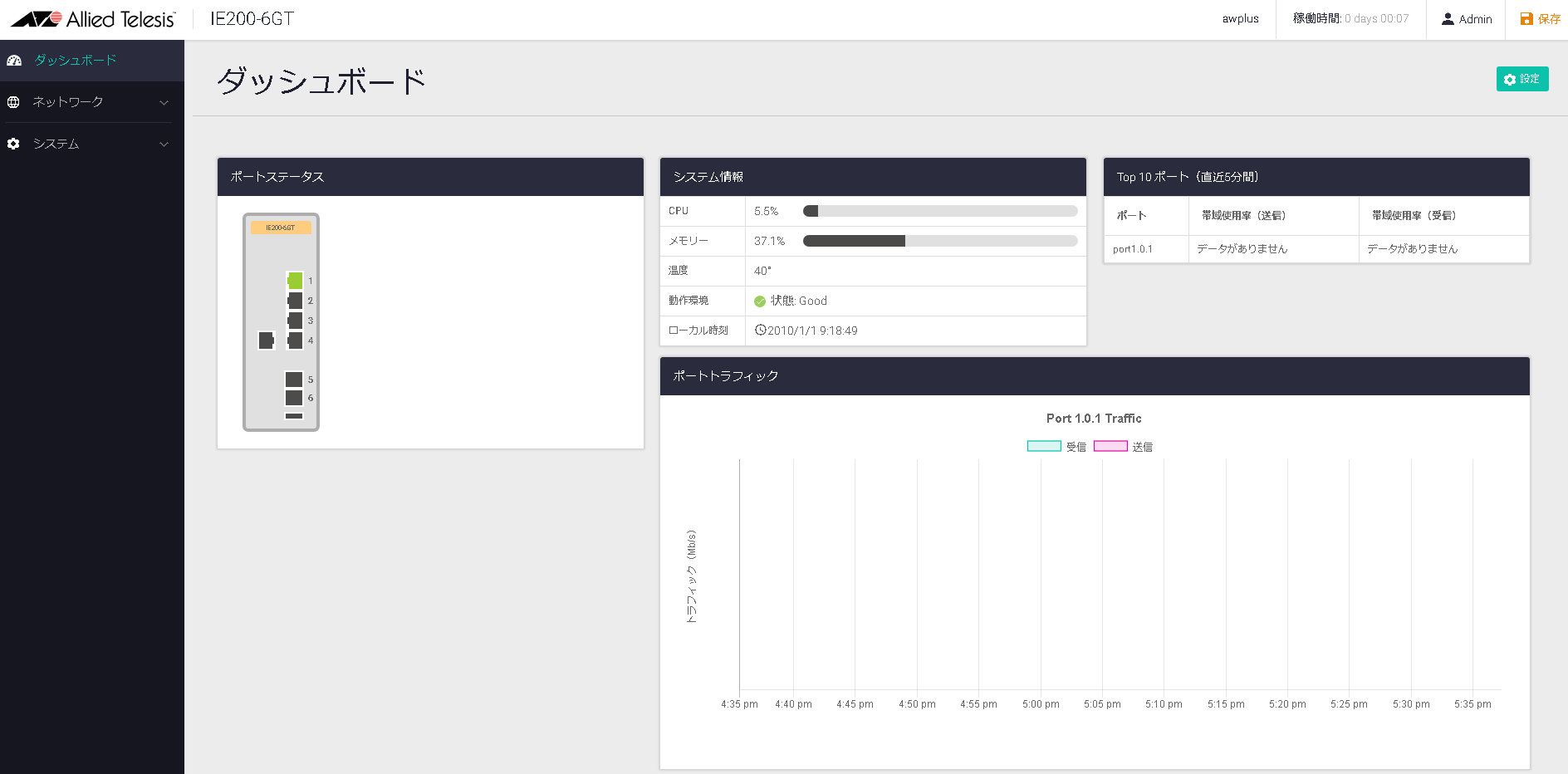Select port 4 on the device image
The image size is (1568, 774).
coord(295,340)
